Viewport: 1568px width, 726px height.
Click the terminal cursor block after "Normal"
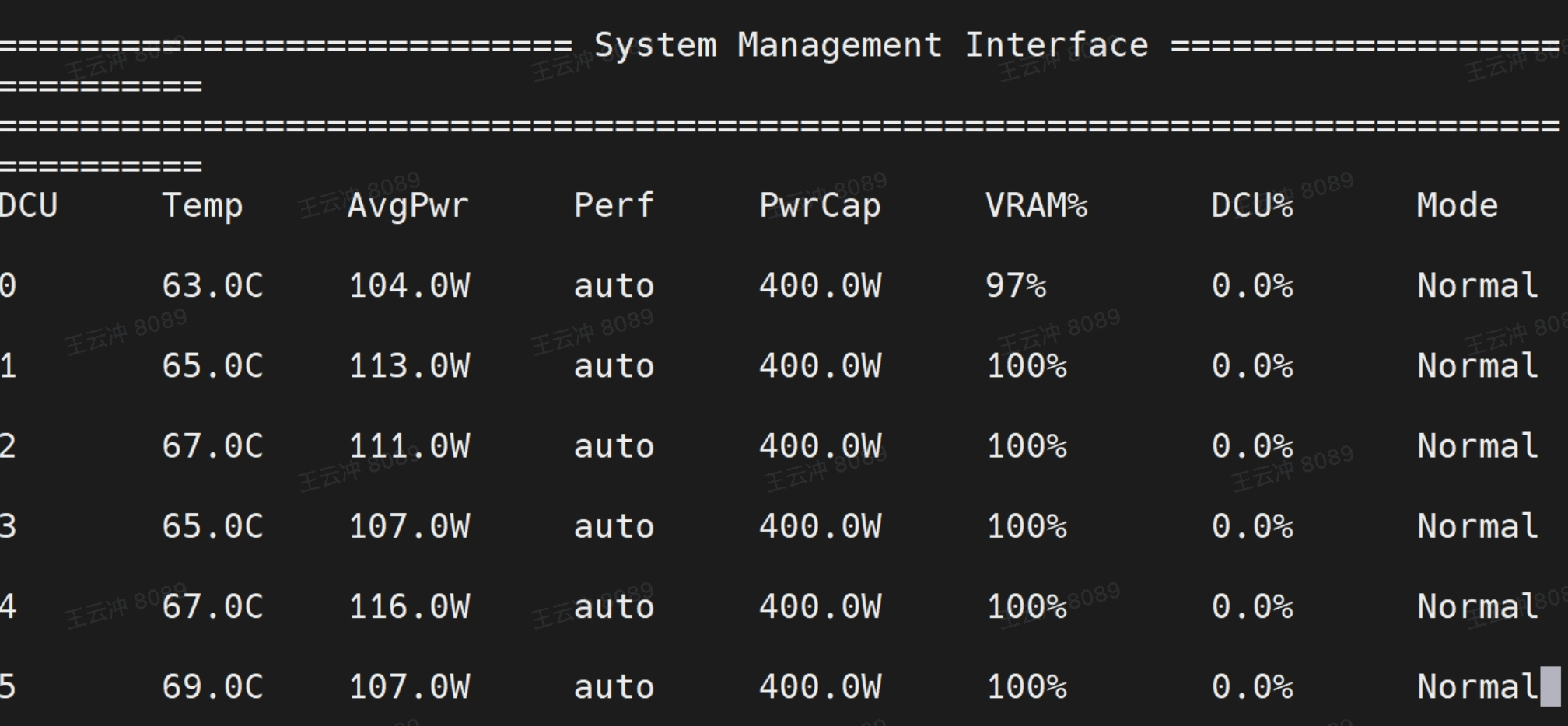pyautogui.click(x=1550, y=687)
